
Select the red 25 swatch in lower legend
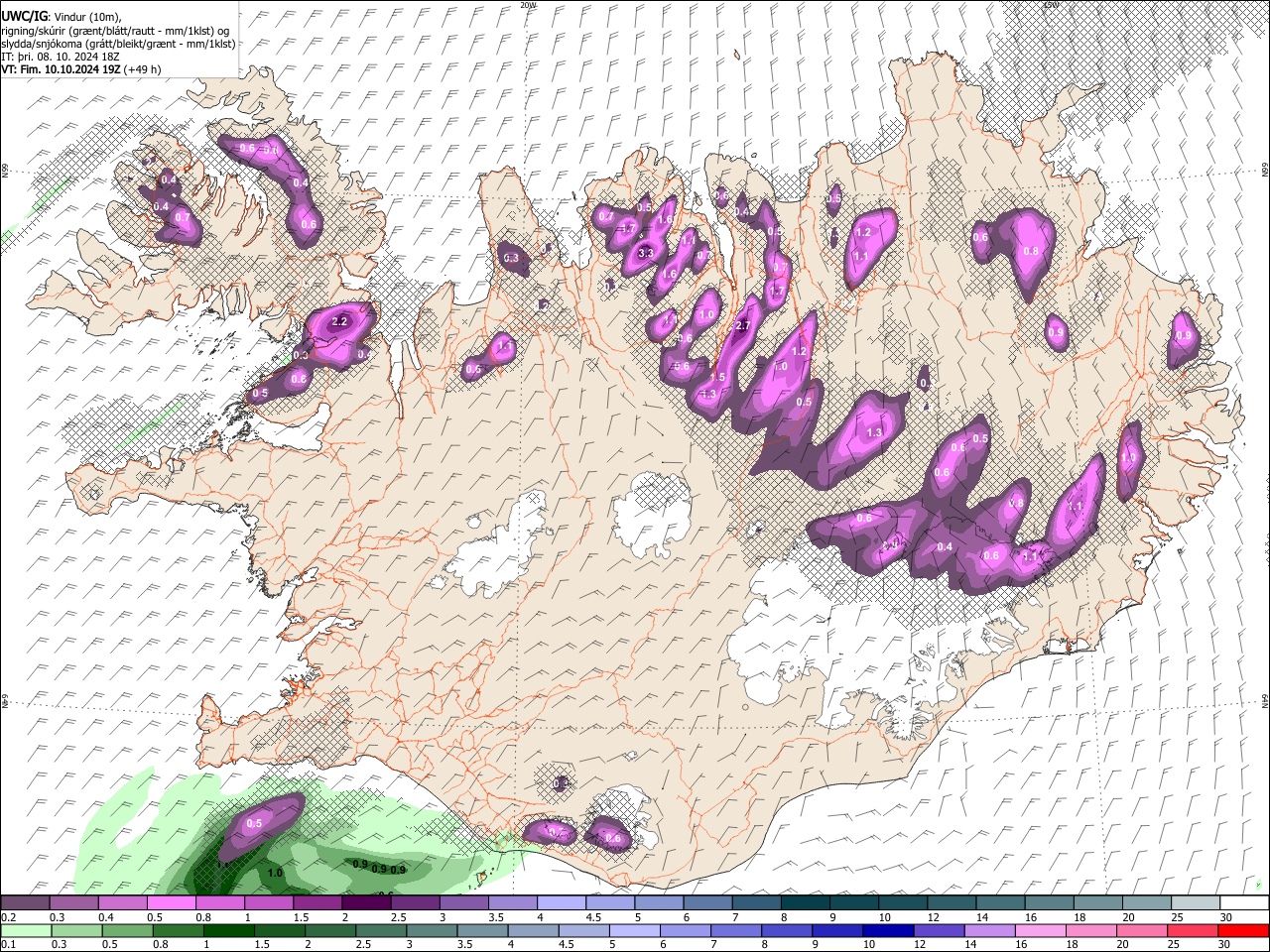[x=1192, y=930]
